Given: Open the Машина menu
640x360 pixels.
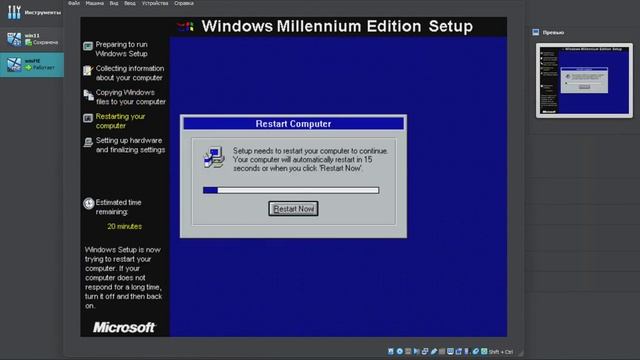Looking at the screenshot, I should click(x=95, y=3).
